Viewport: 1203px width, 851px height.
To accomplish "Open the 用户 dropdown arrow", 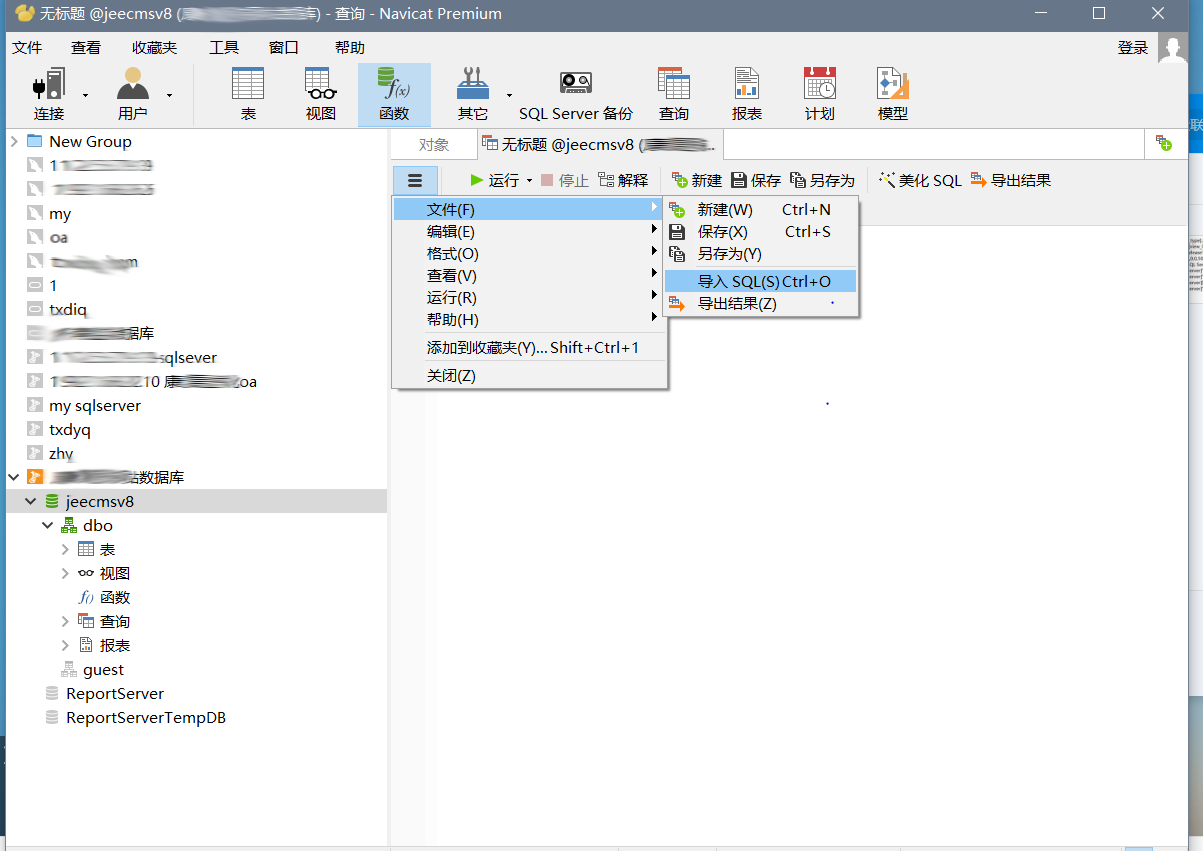I will coord(169,95).
